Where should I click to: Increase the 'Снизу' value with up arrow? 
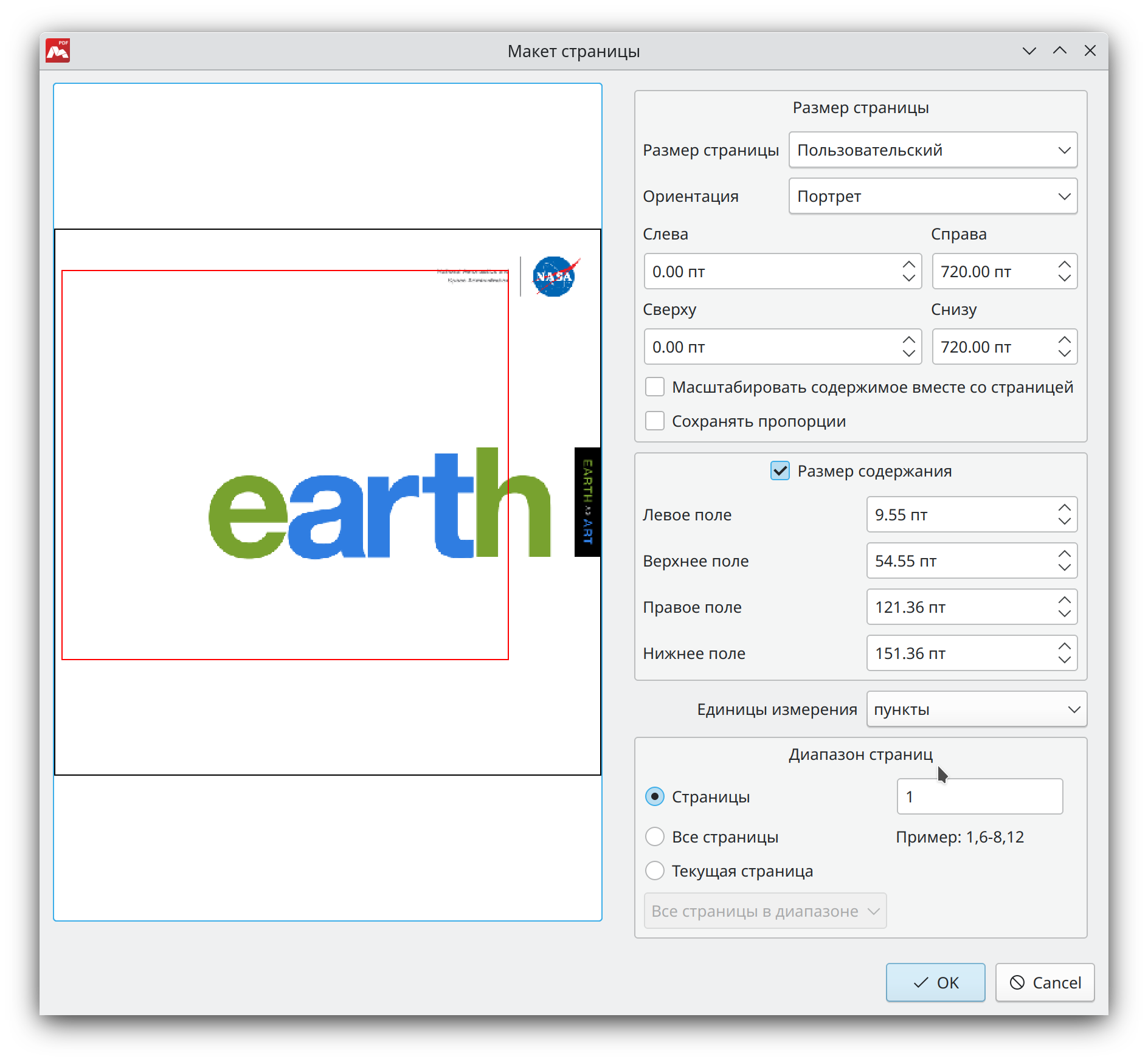1065,340
